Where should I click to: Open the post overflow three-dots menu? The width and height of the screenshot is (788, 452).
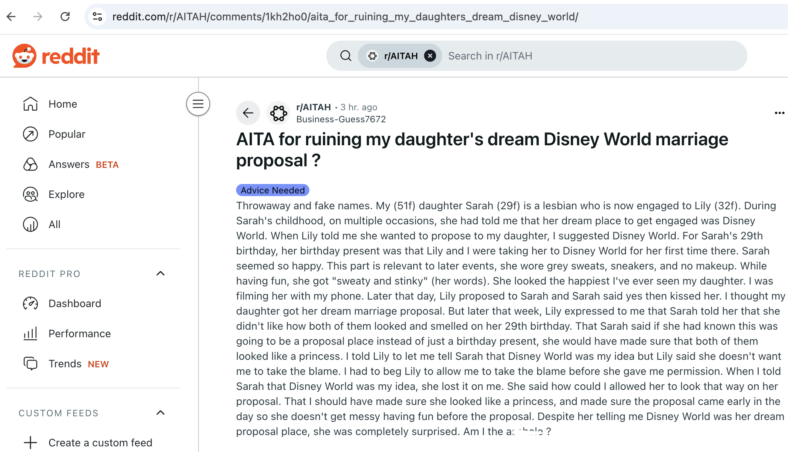[779, 113]
